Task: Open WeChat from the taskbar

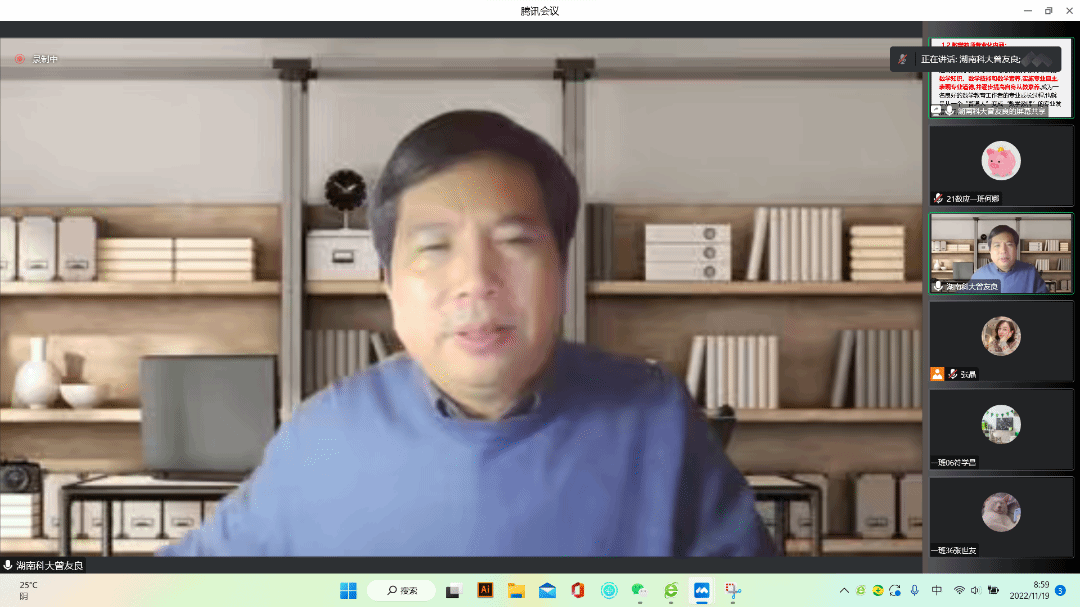Action: point(640,590)
